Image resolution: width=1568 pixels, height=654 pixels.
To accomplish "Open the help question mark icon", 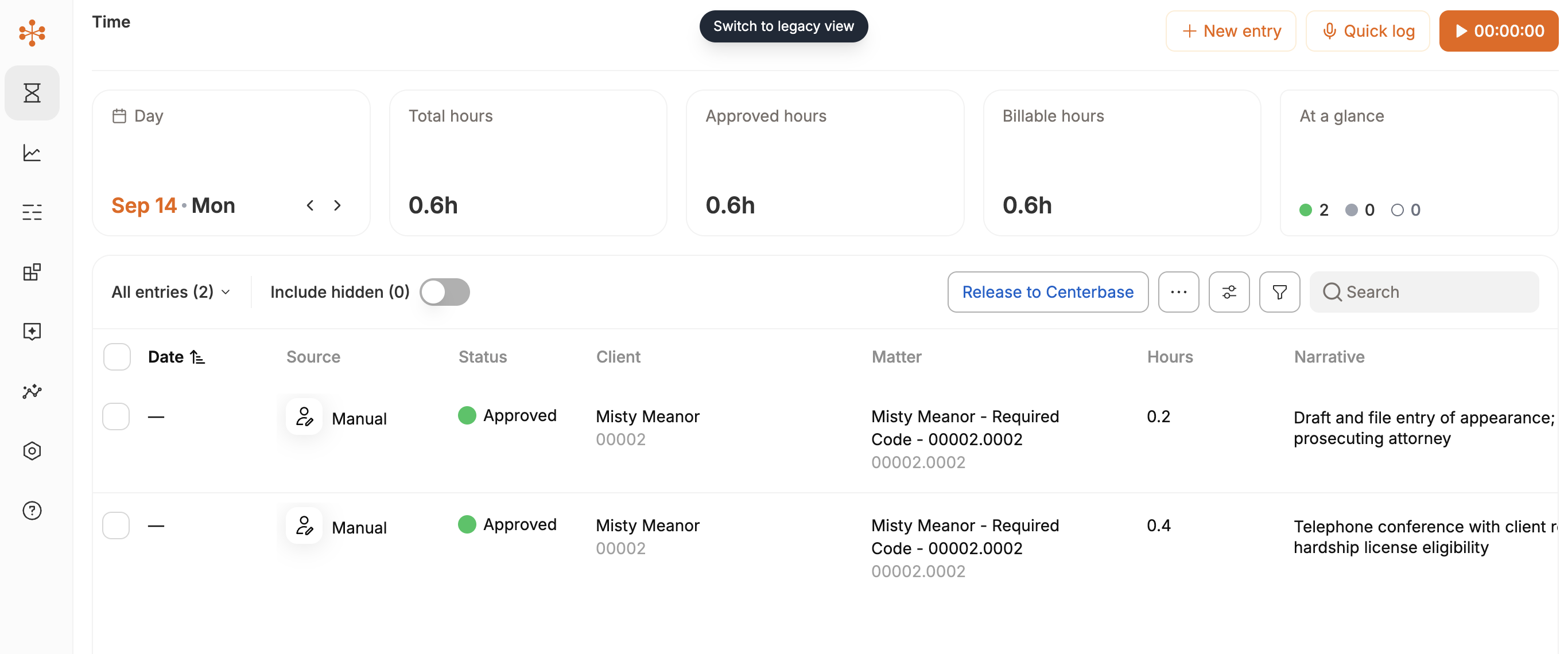I will tap(32, 511).
